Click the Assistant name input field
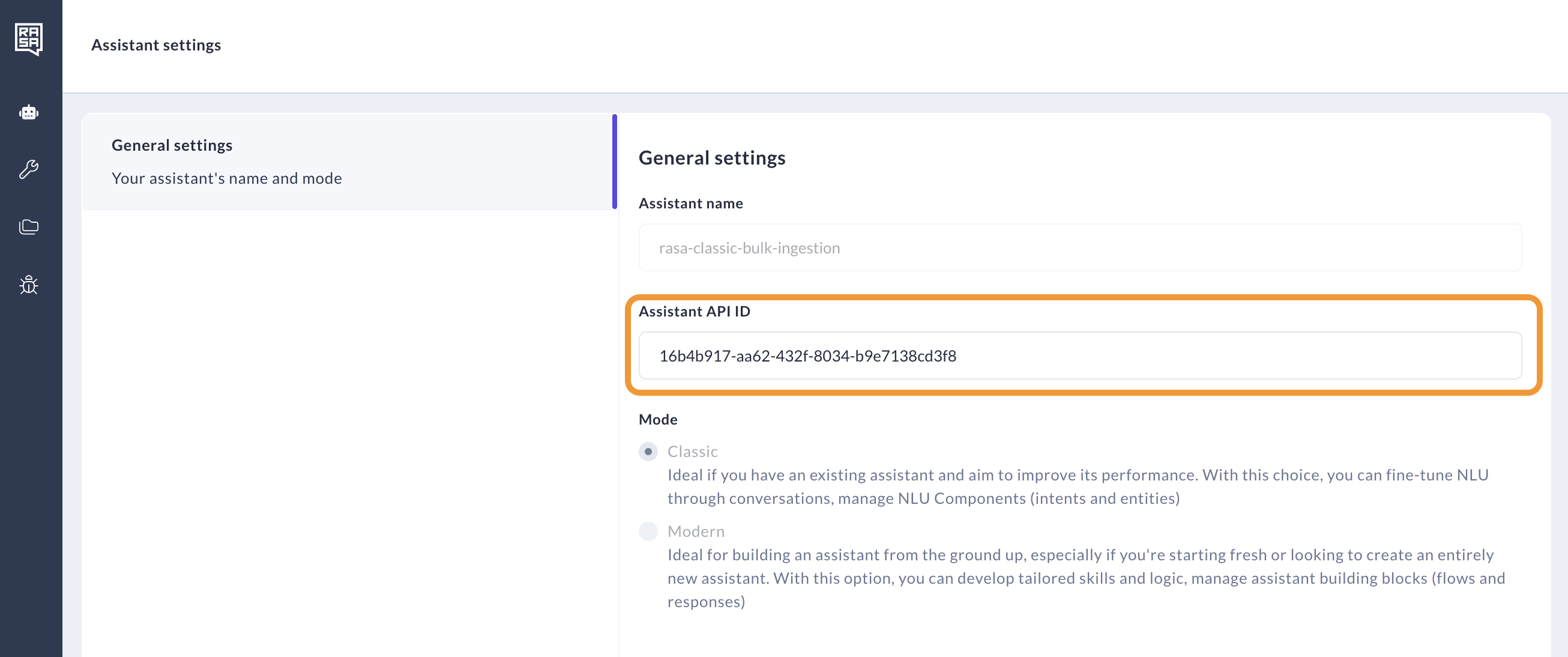This screenshot has width=1568, height=657. click(x=1079, y=248)
